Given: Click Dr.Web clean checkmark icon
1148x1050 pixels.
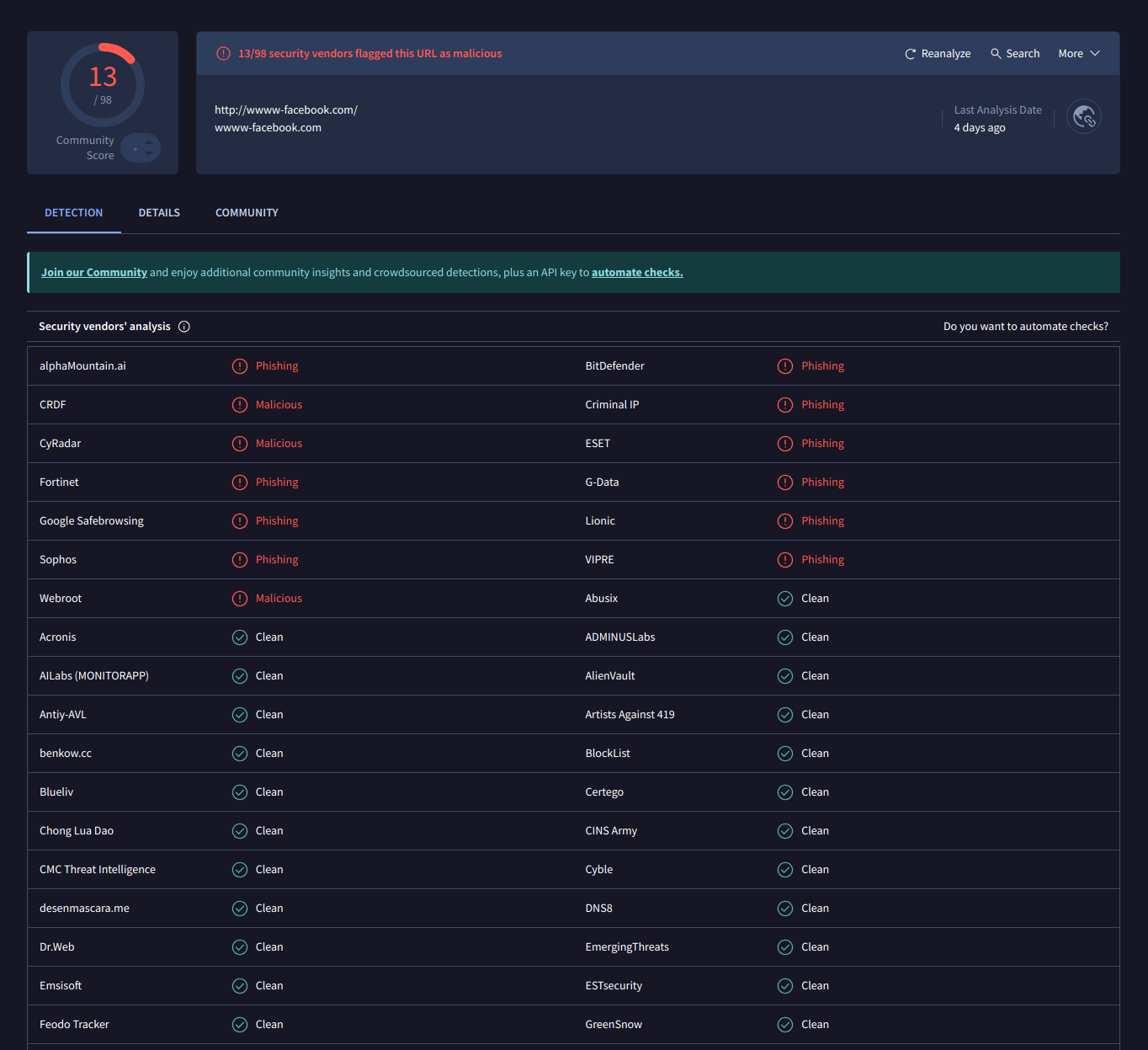Looking at the screenshot, I should 240,947.
